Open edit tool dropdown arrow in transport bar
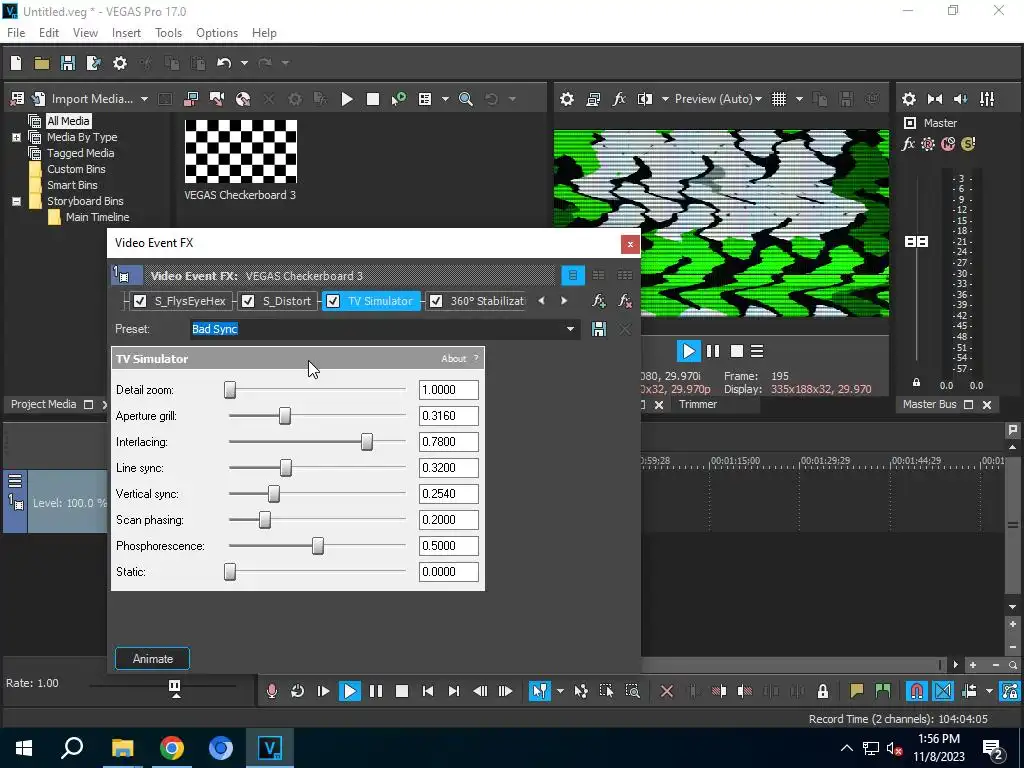The width and height of the screenshot is (1024, 768). [560, 691]
